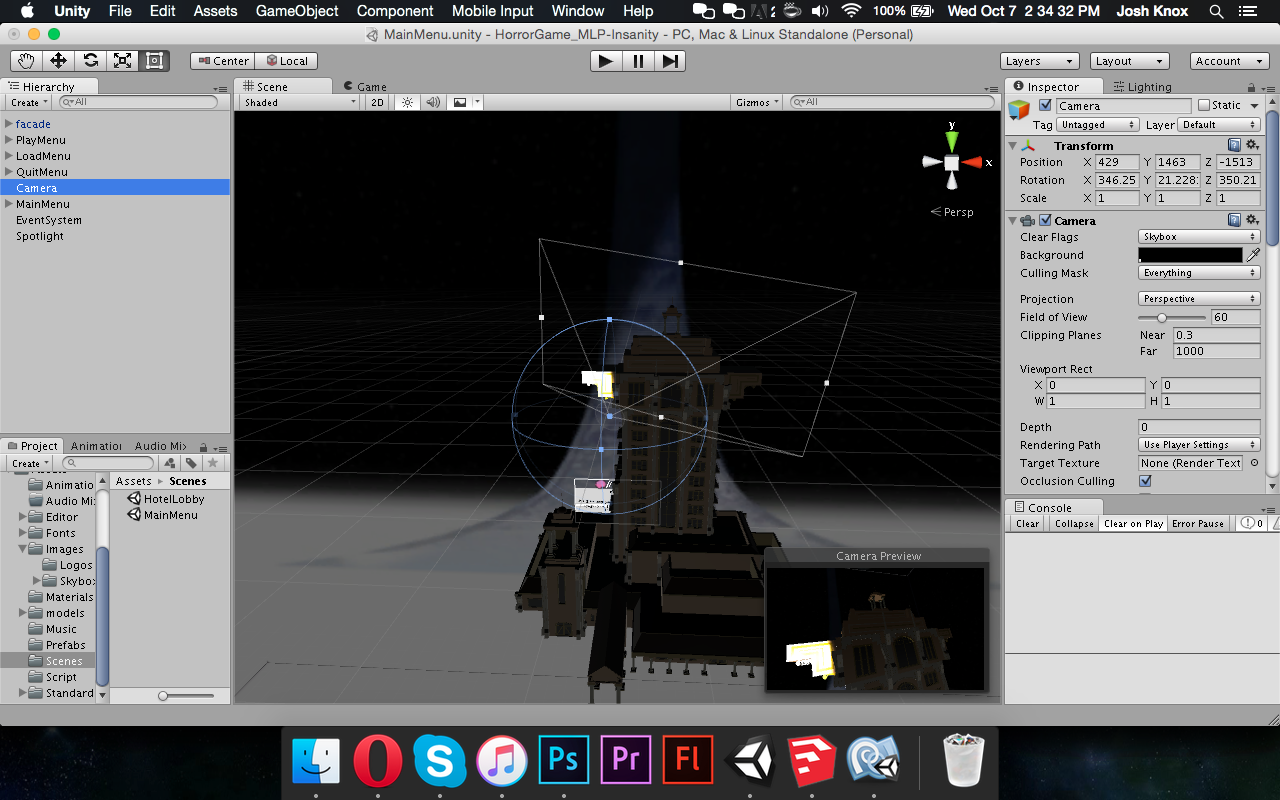
Task: Search by type in Project panel
Action: pos(170,463)
